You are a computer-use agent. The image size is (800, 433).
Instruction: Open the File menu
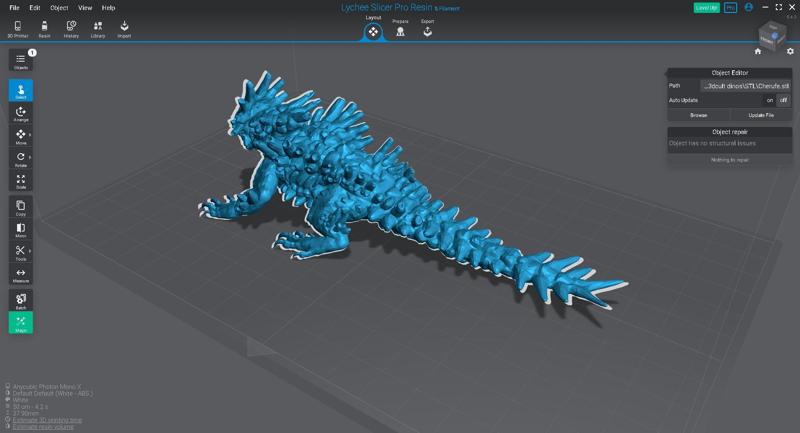pyautogui.click(x=14, y=8)
